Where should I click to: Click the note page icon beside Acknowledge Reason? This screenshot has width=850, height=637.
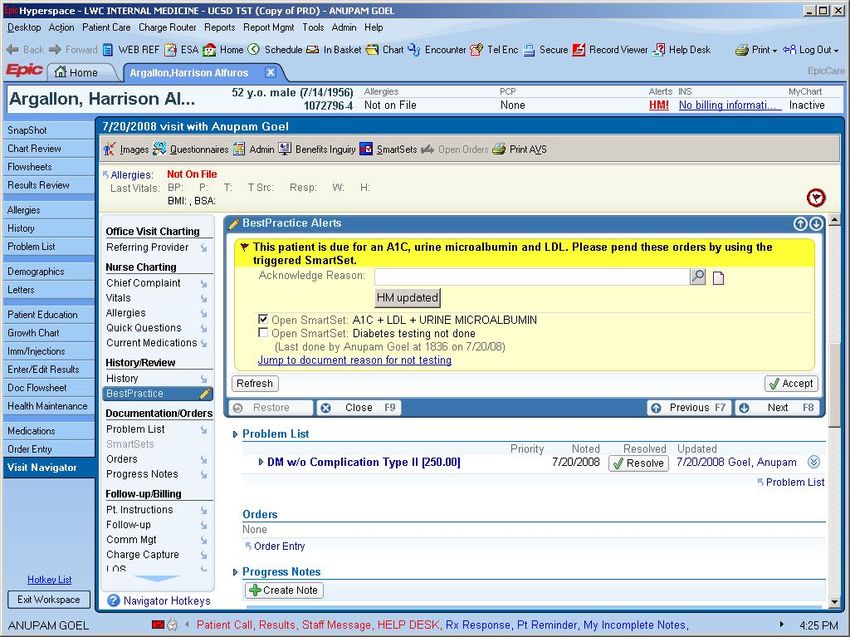pos(718,278)
